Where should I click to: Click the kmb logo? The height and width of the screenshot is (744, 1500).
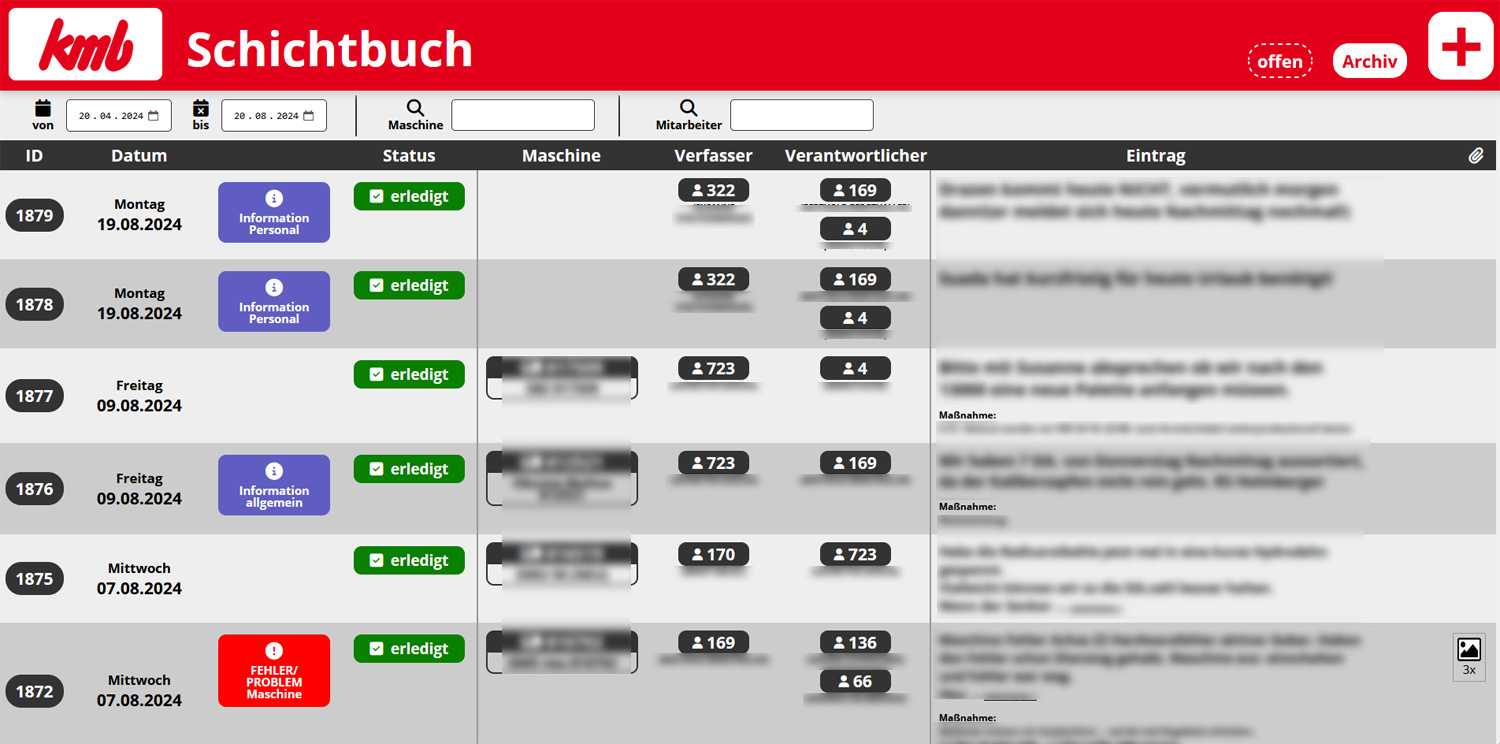[x=86, y=45]
